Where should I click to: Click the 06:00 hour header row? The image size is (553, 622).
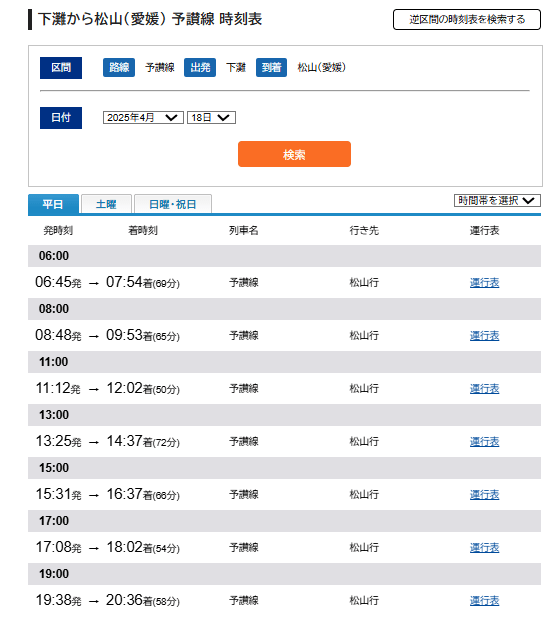(x=284, y=256)
